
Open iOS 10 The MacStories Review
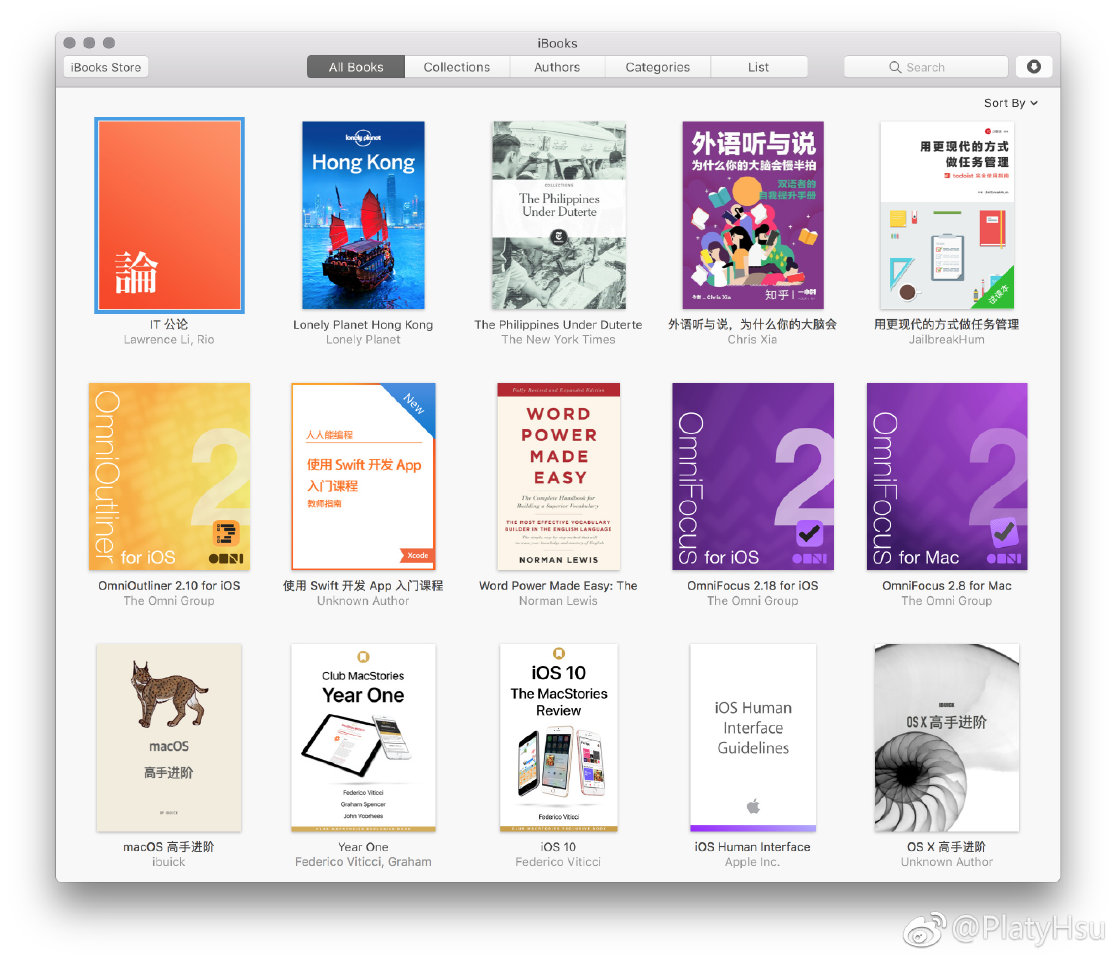click(x=558, y=737)
